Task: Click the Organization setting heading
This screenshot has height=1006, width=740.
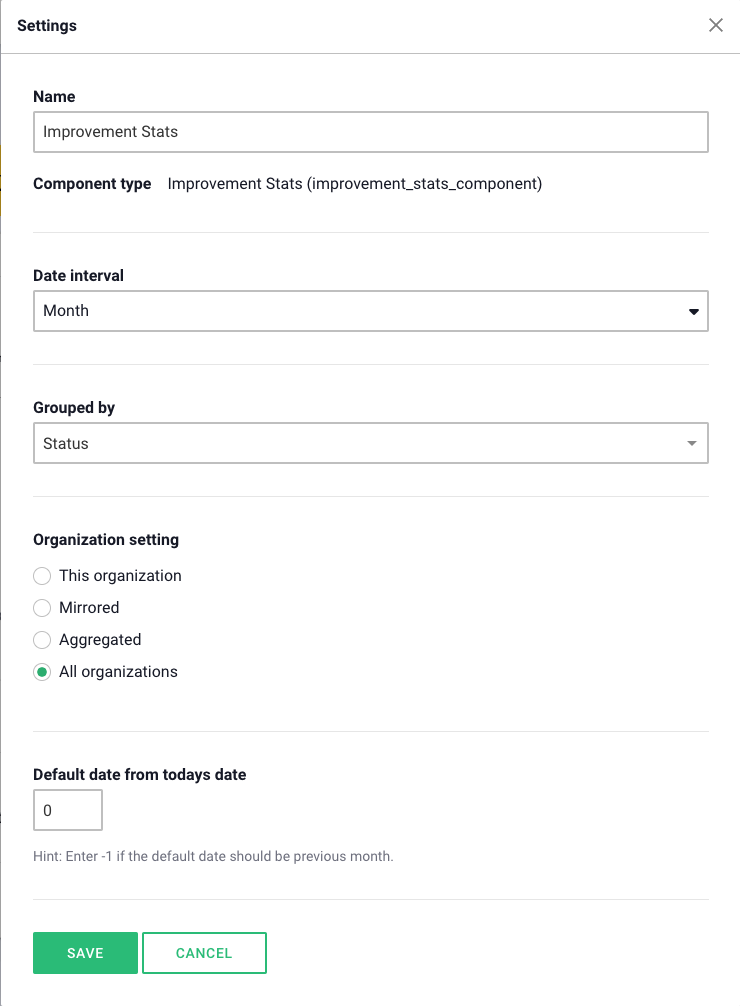Action: 106,540
